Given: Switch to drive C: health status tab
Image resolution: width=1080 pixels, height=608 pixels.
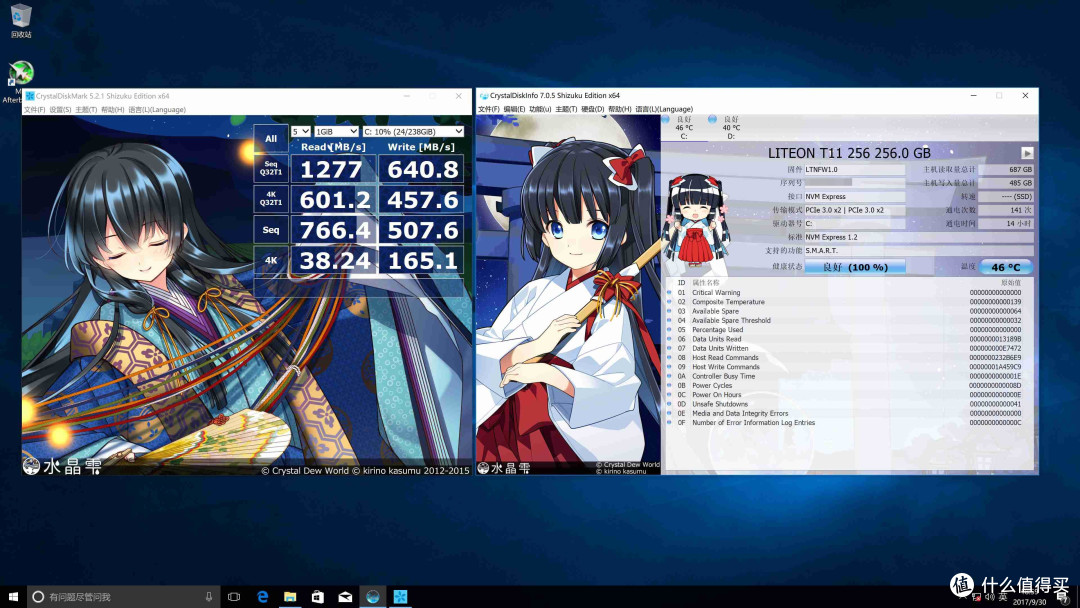Looking at the screenshot, I should pyautogui.click(x=684, y=127).
